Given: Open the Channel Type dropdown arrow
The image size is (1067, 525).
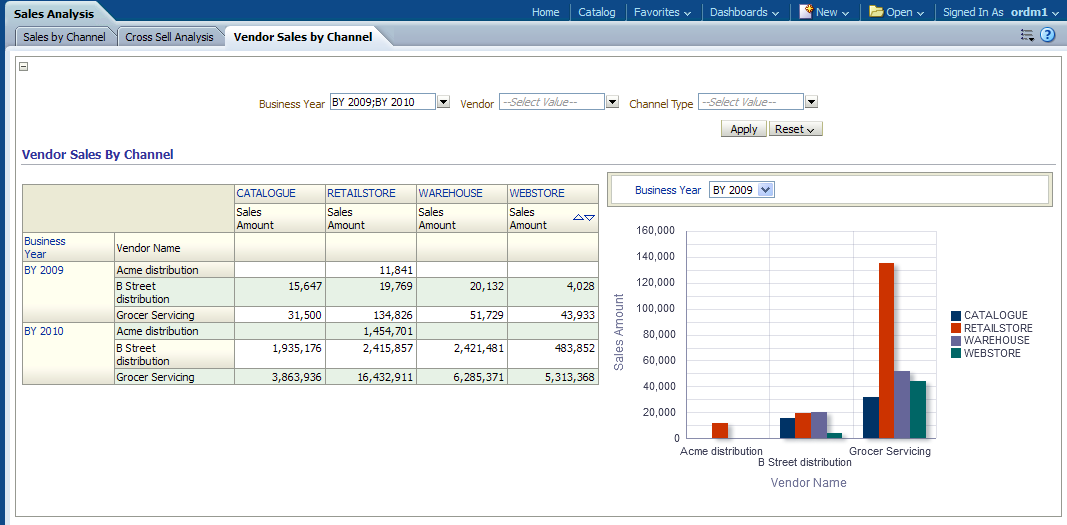Looking at the screenshot, I should pos(811,102).
